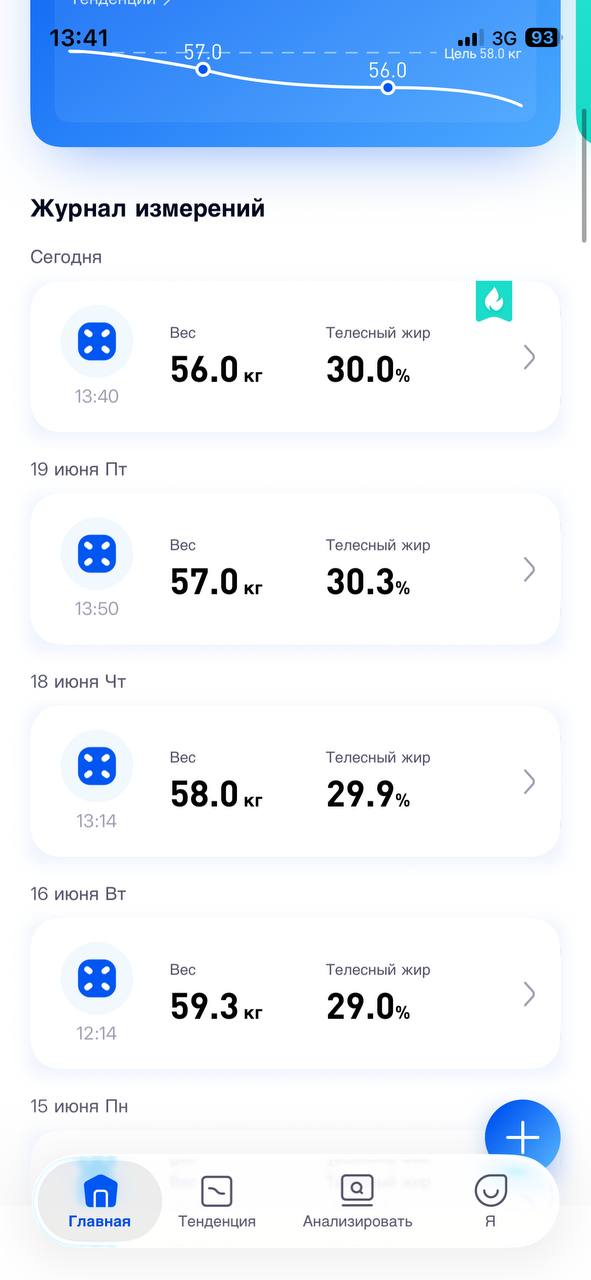The height and width of the screenshot is (1280, 591).
Task: Expand the 57.0 кг entry chevron
Action: tap(530, 569)
